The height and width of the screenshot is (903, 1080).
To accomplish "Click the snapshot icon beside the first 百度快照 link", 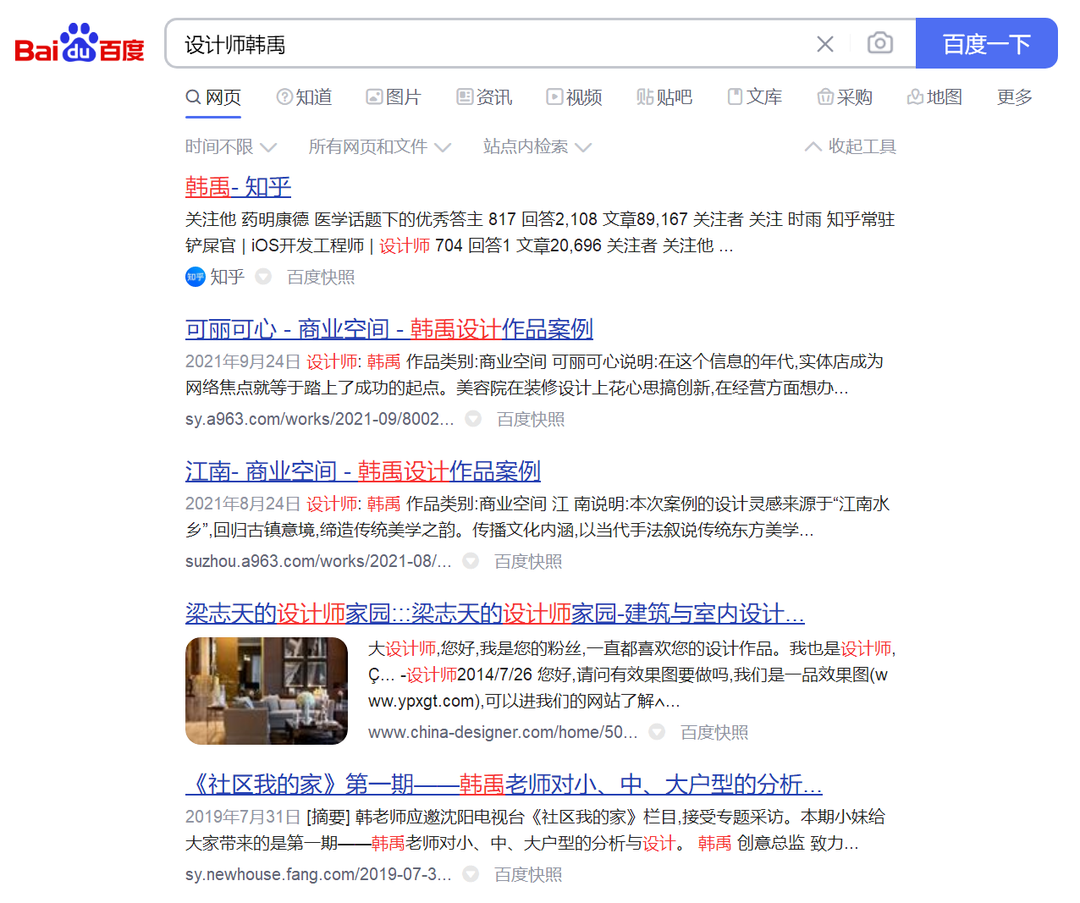I will tap(262, 277).
